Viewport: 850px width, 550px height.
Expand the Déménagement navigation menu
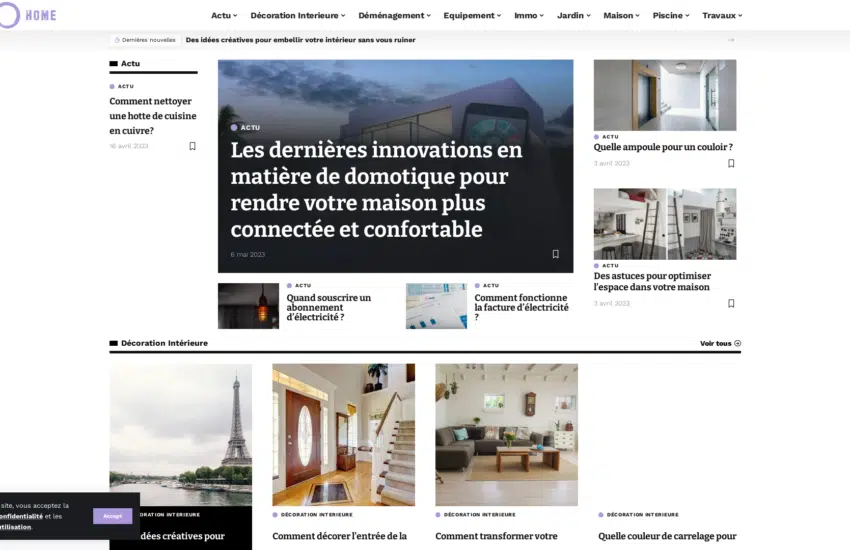pyautogui.click(x=394, y=16)
